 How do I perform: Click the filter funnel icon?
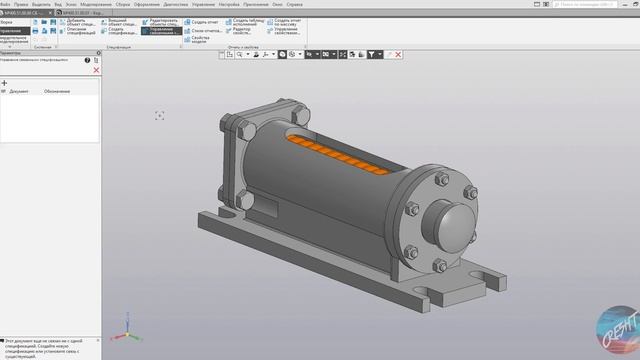[371, 55]
